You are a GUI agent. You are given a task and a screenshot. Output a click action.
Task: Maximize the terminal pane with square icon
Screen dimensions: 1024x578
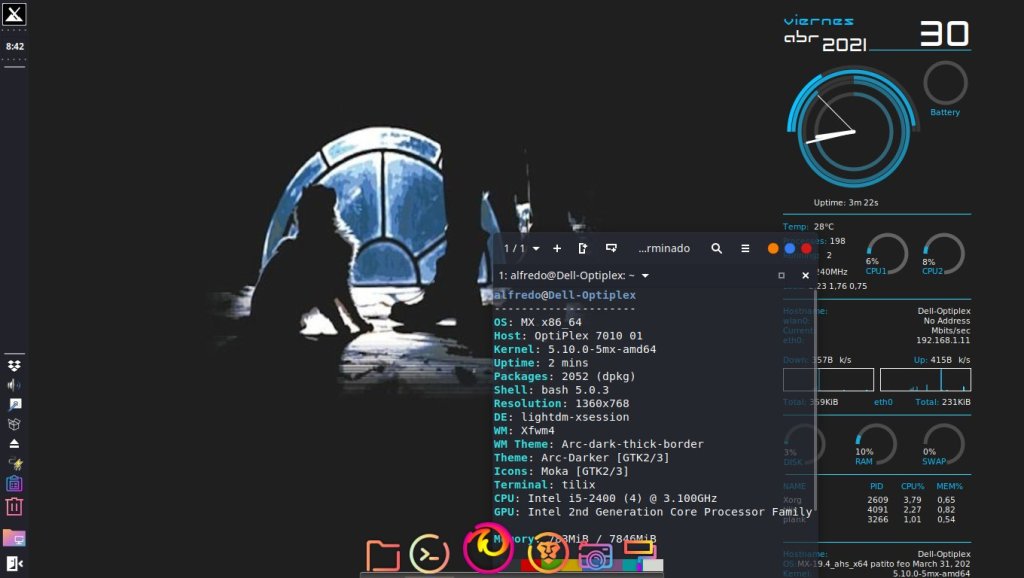tap(781, 275)
